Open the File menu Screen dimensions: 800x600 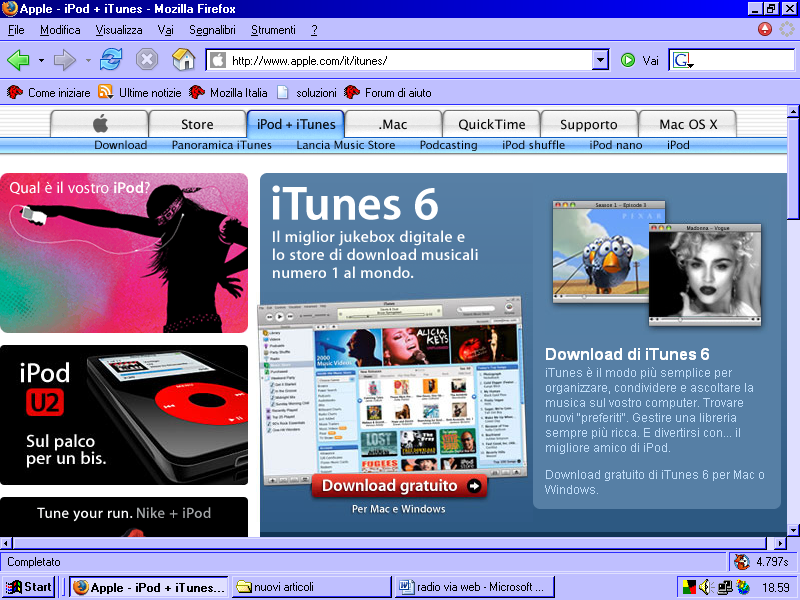point(16,30)
